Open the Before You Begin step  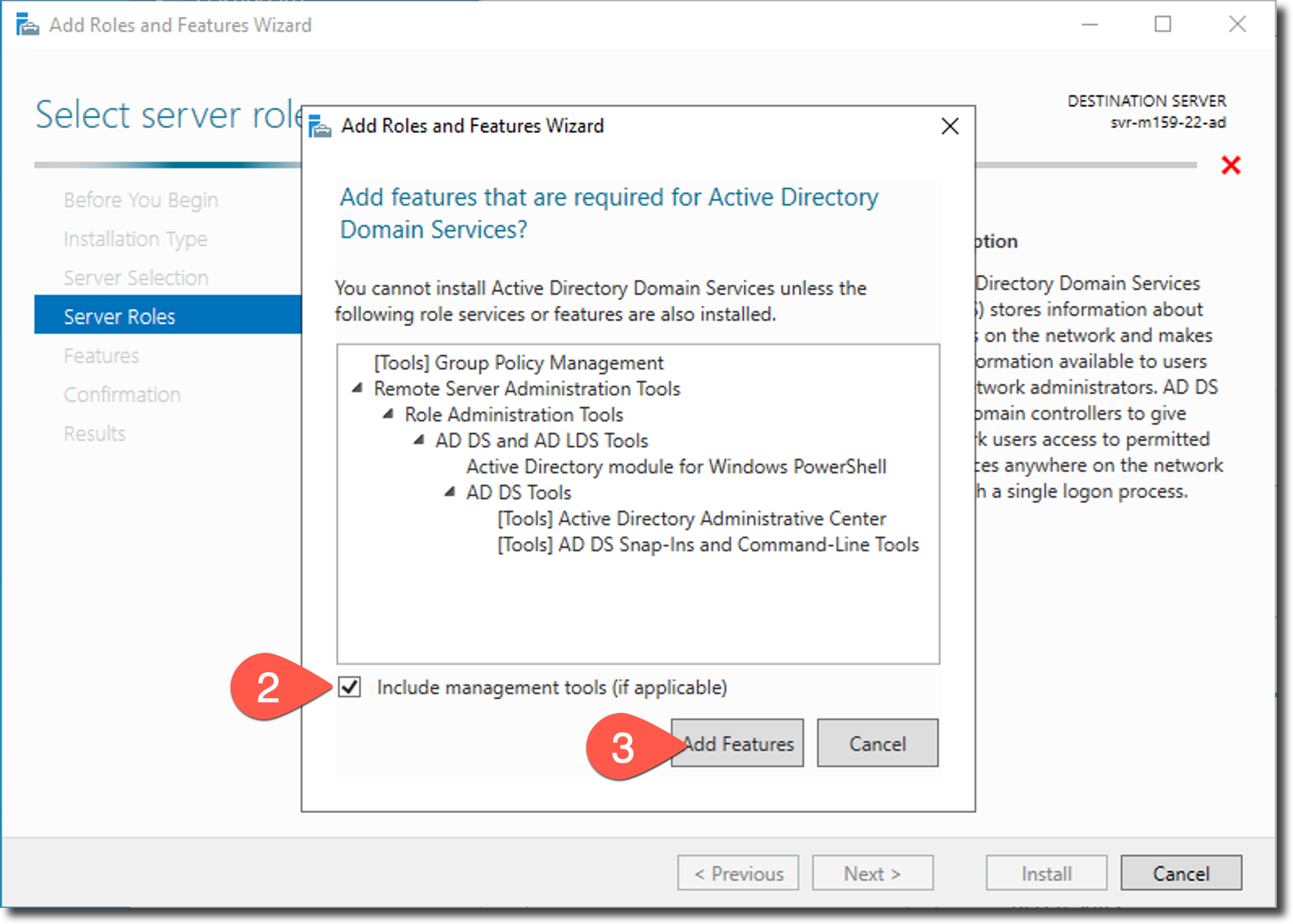pos(141,200)
